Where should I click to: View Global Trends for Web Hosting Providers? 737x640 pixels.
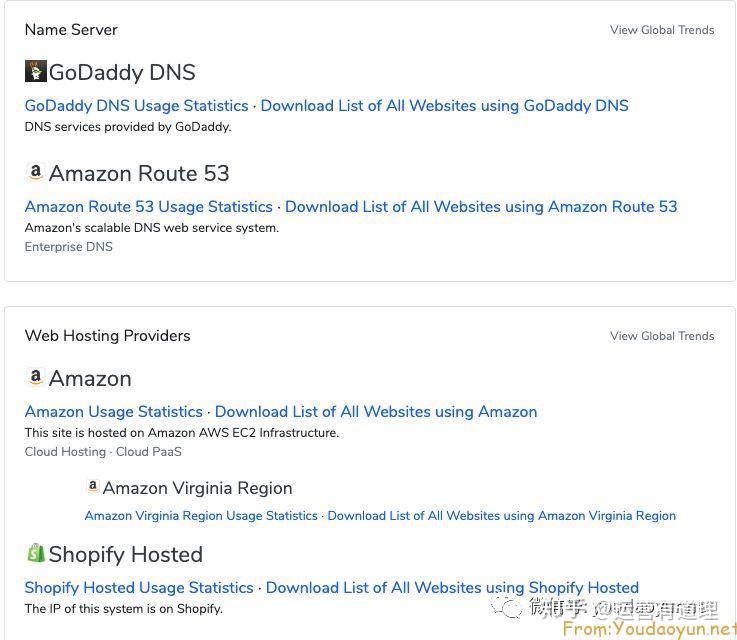tap(662, 336)
